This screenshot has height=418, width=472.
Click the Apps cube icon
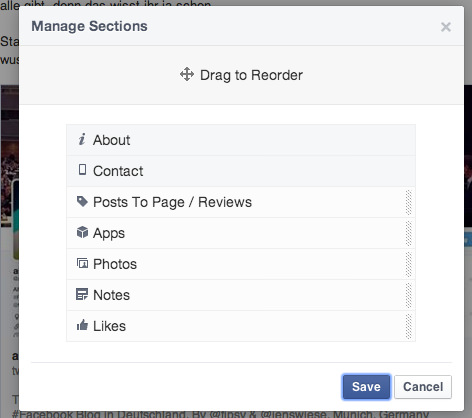tap(82, 232)
